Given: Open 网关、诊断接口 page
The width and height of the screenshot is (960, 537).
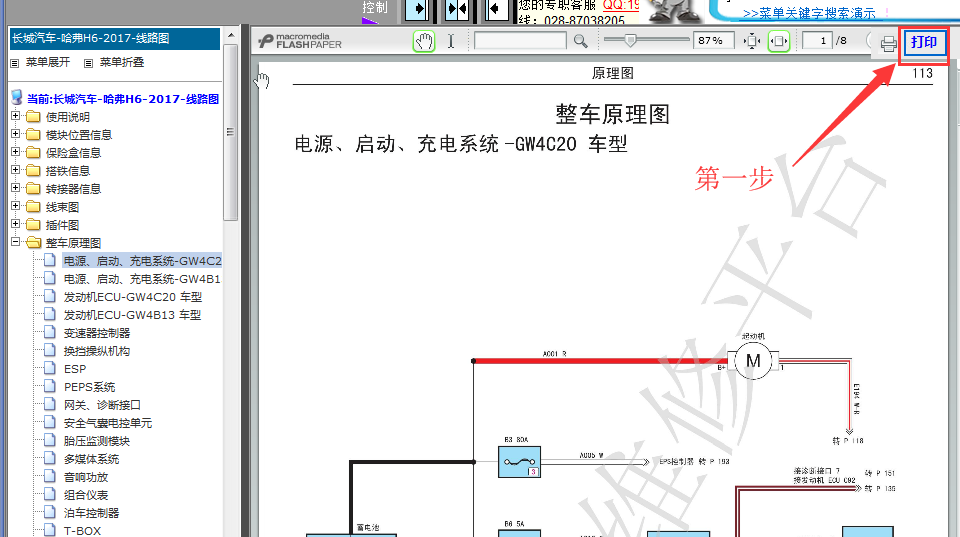Looking at the screenshot, I should click(x=102, y=405).
